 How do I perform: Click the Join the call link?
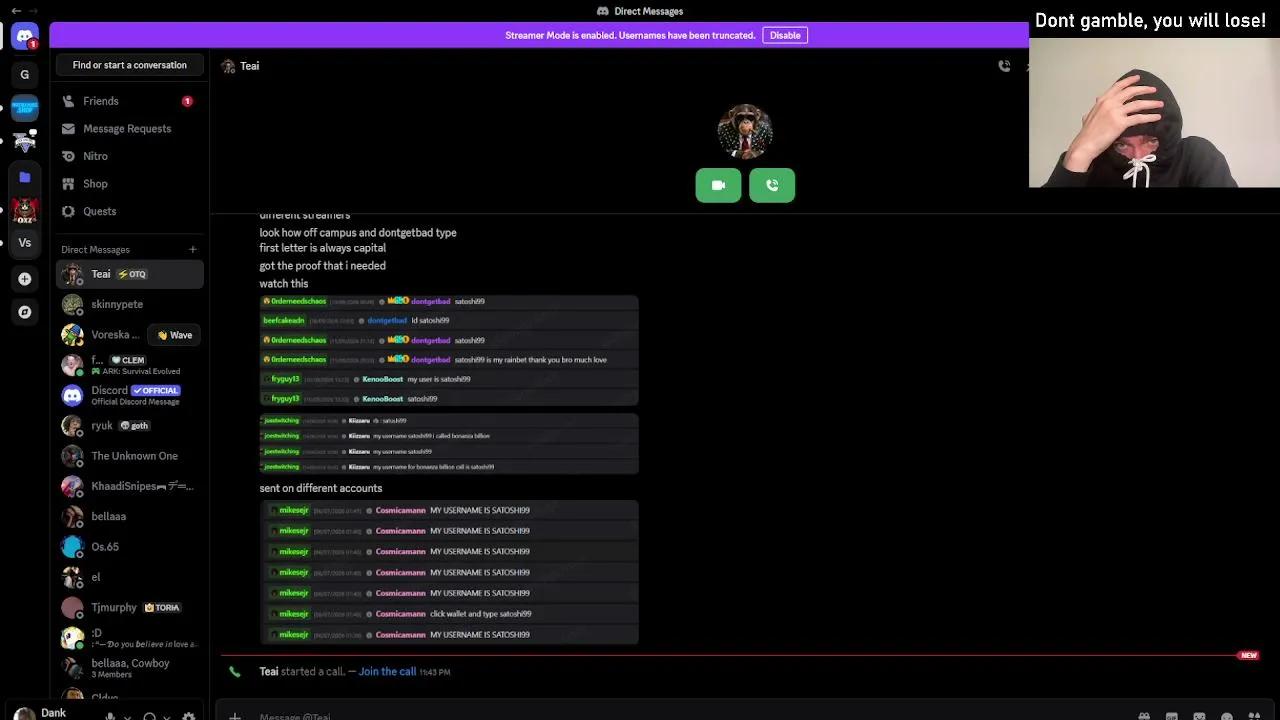point(387,672)
